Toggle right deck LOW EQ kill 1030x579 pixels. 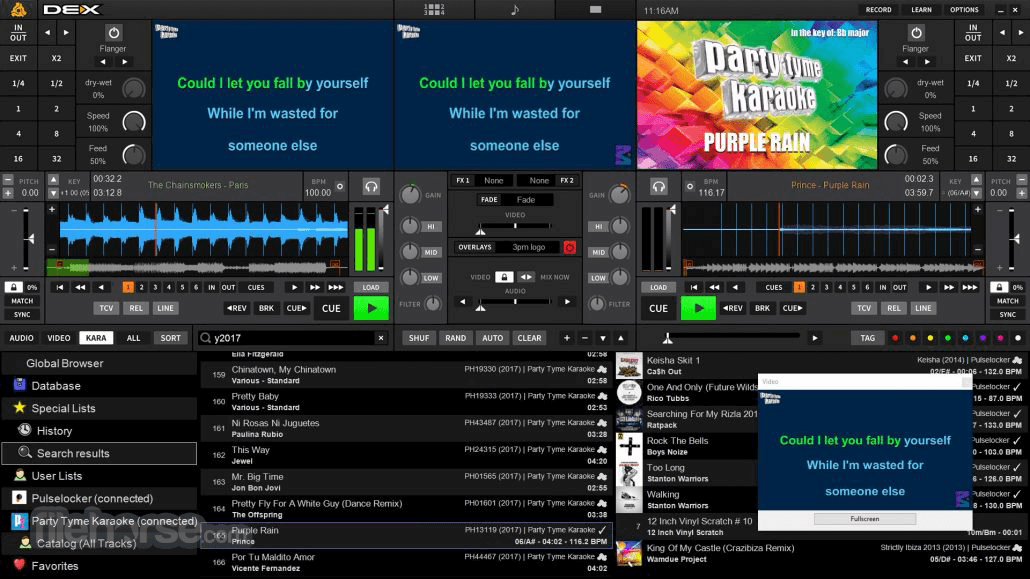click(598, 278)
